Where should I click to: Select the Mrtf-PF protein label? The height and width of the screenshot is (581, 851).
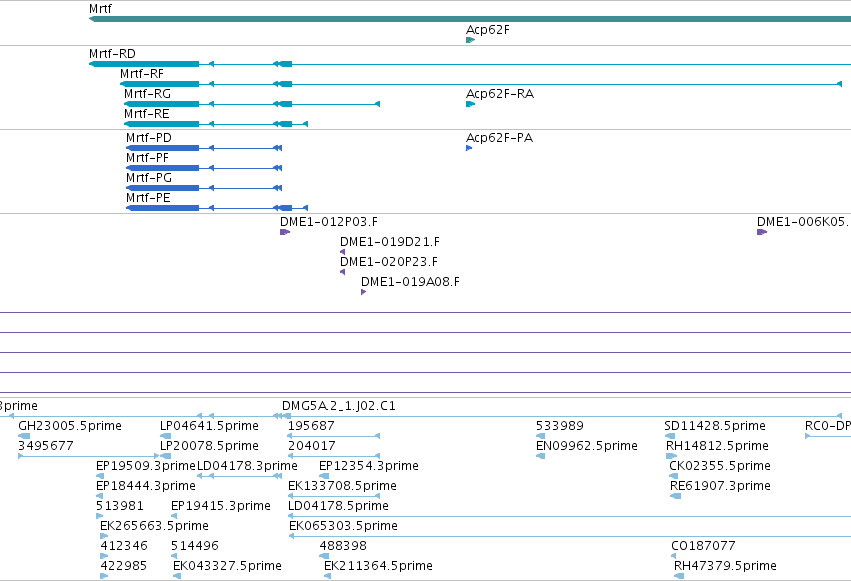[x=147, y=158]
